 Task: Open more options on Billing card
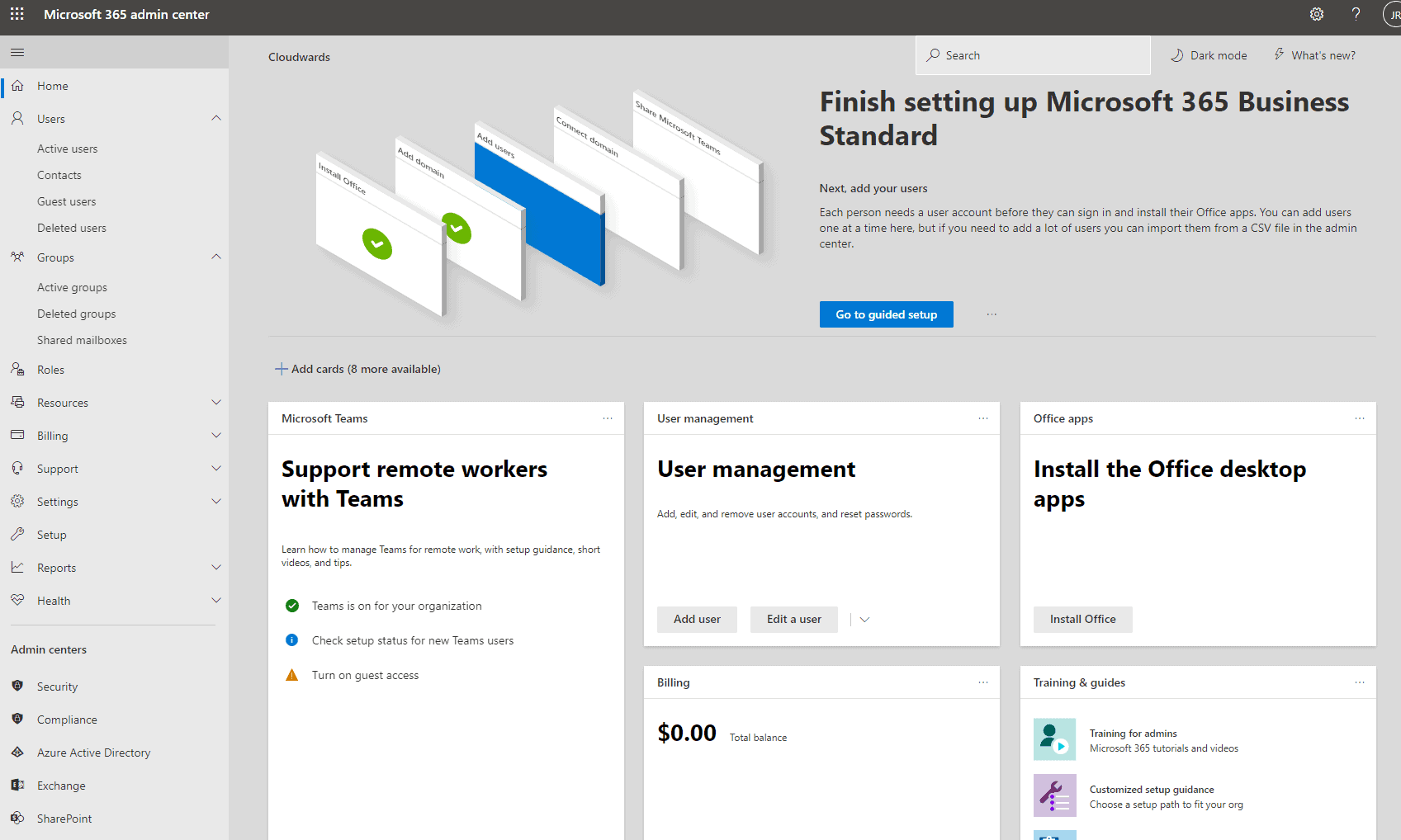tap(983, 682)
